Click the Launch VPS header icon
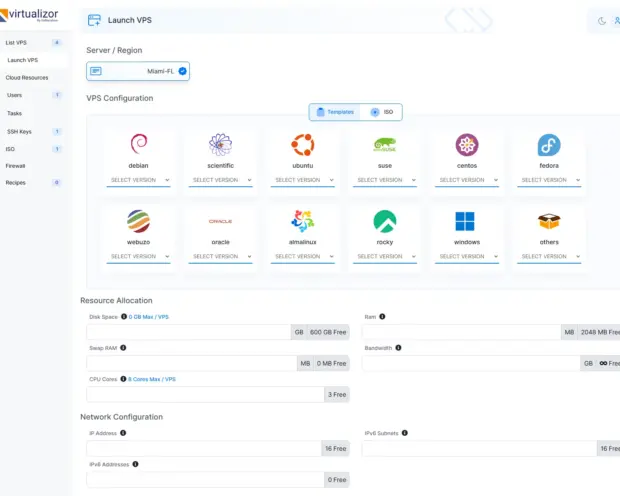The width and height of the screenshot is (620, 496). click(x=95, y=20)
